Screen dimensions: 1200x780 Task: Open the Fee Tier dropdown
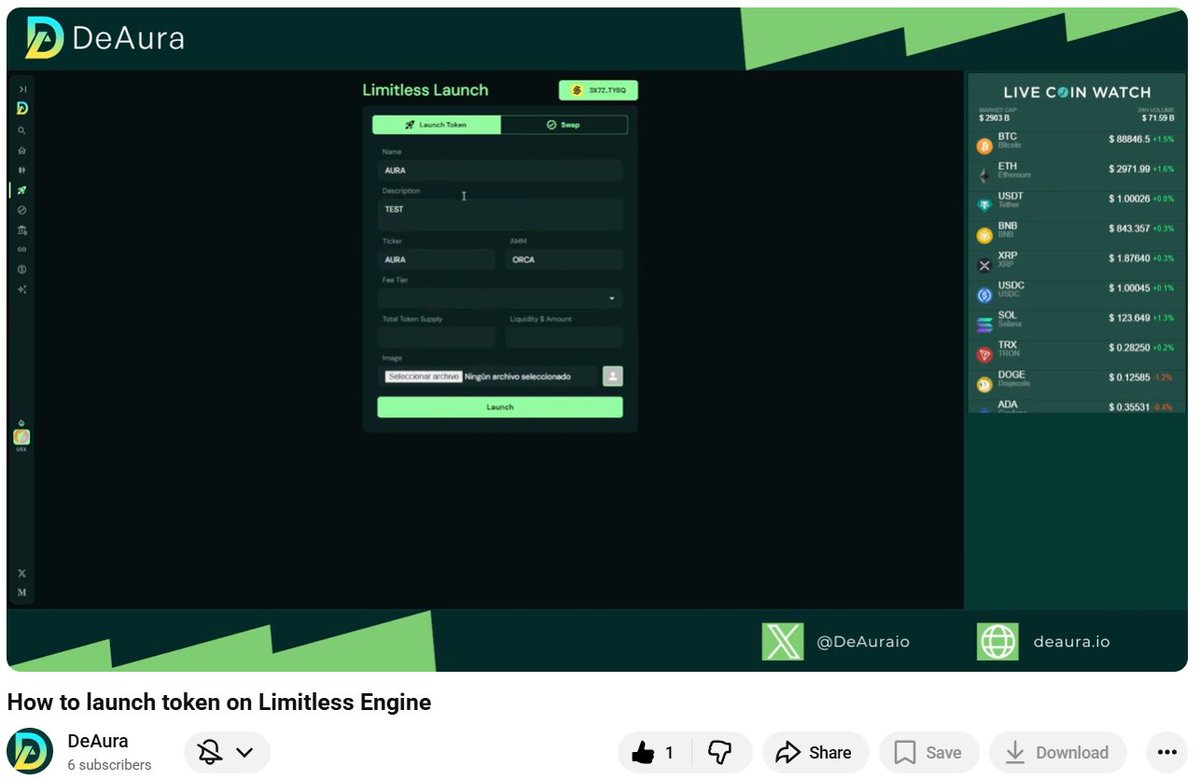click(x=500, y=298)
